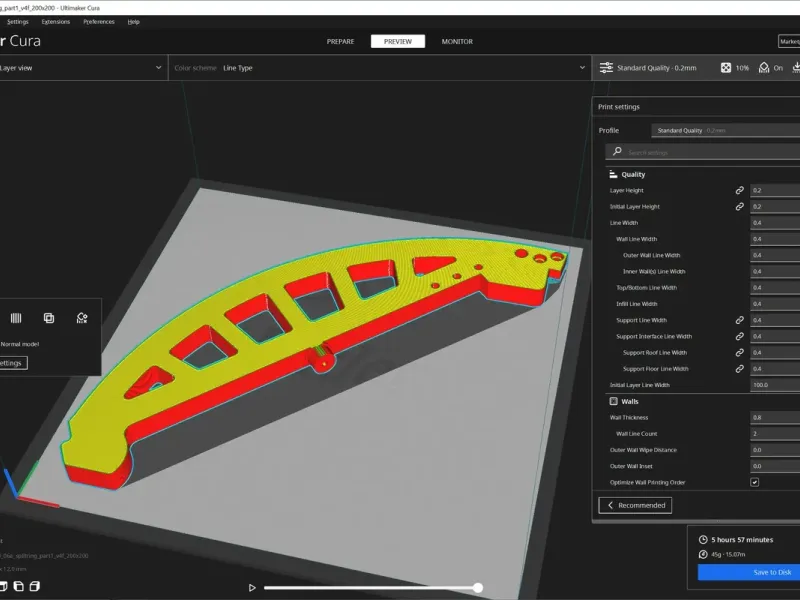Image resolution: width=800 pixels, height=600 pixels.
Task: Click the Outer Wall Inset label
Action: pos(631,466)
